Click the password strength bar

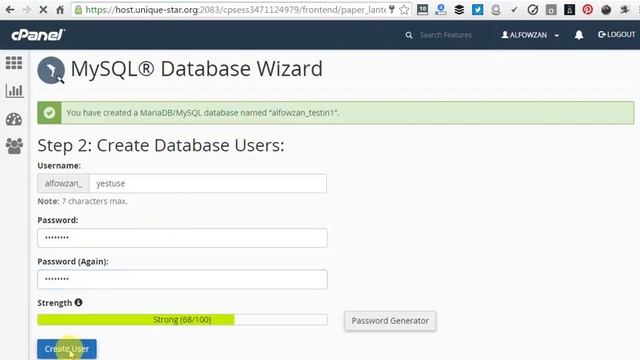tap(182, 320)
